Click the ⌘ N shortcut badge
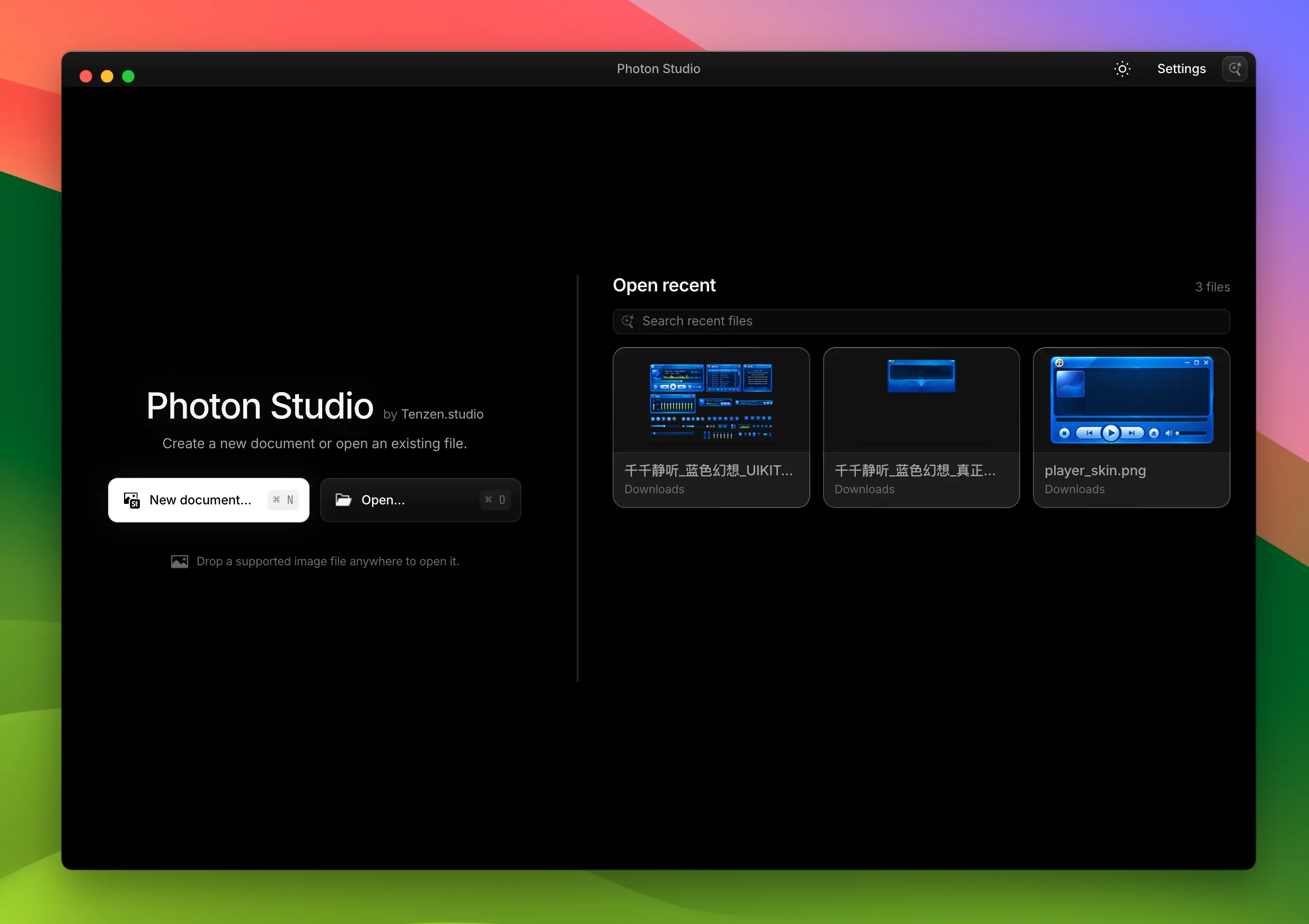 click(x=284, y=500)
